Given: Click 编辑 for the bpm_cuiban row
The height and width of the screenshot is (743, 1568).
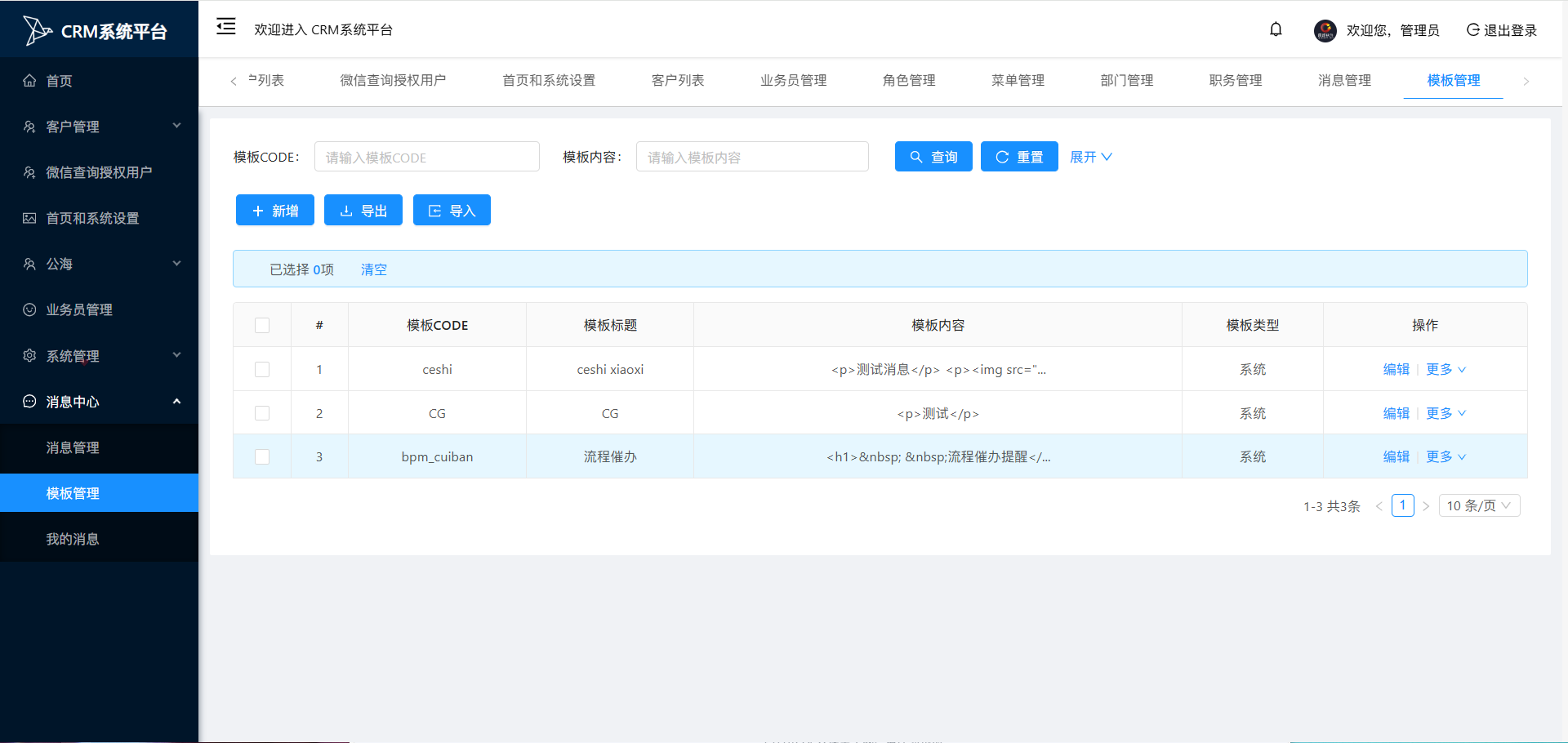Looking at the screenshot, I should [1396, 456].
